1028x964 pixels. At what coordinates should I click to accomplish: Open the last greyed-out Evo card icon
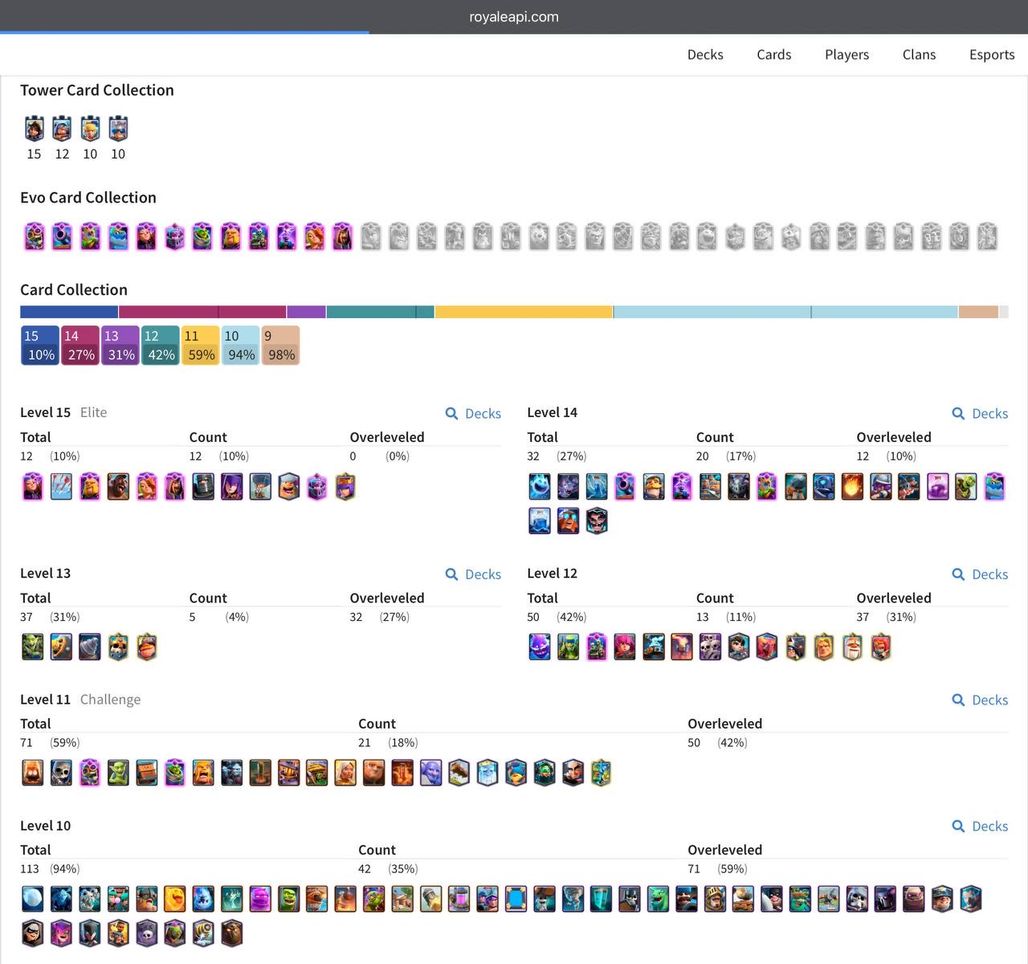(987, 236)
